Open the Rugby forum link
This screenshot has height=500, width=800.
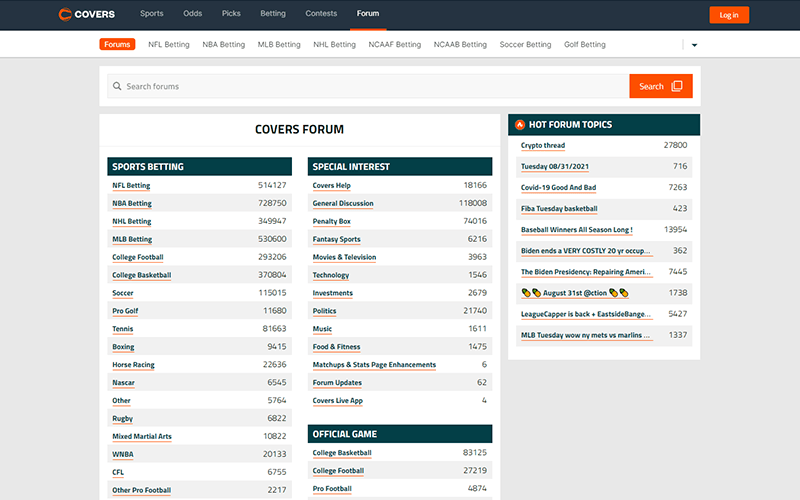click(122, 418)
